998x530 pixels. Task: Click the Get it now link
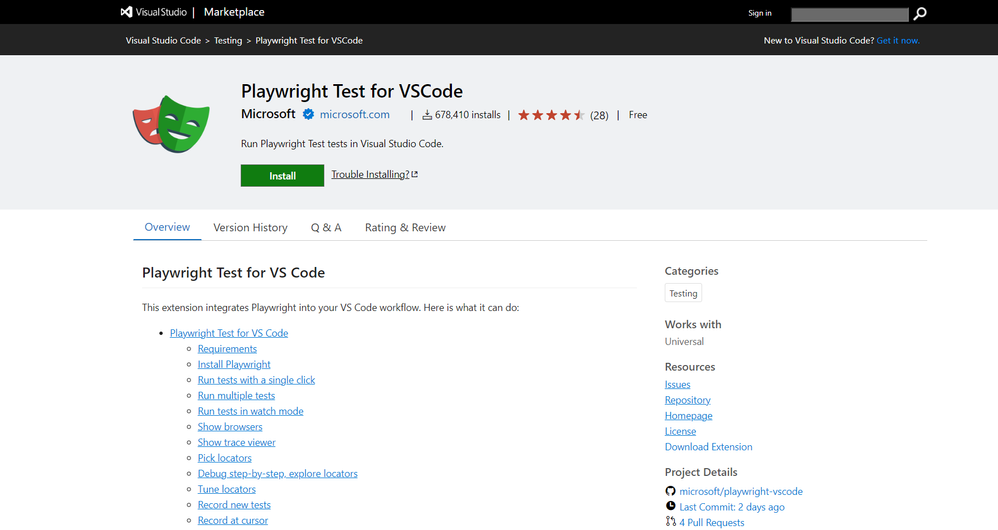[898, 40]
